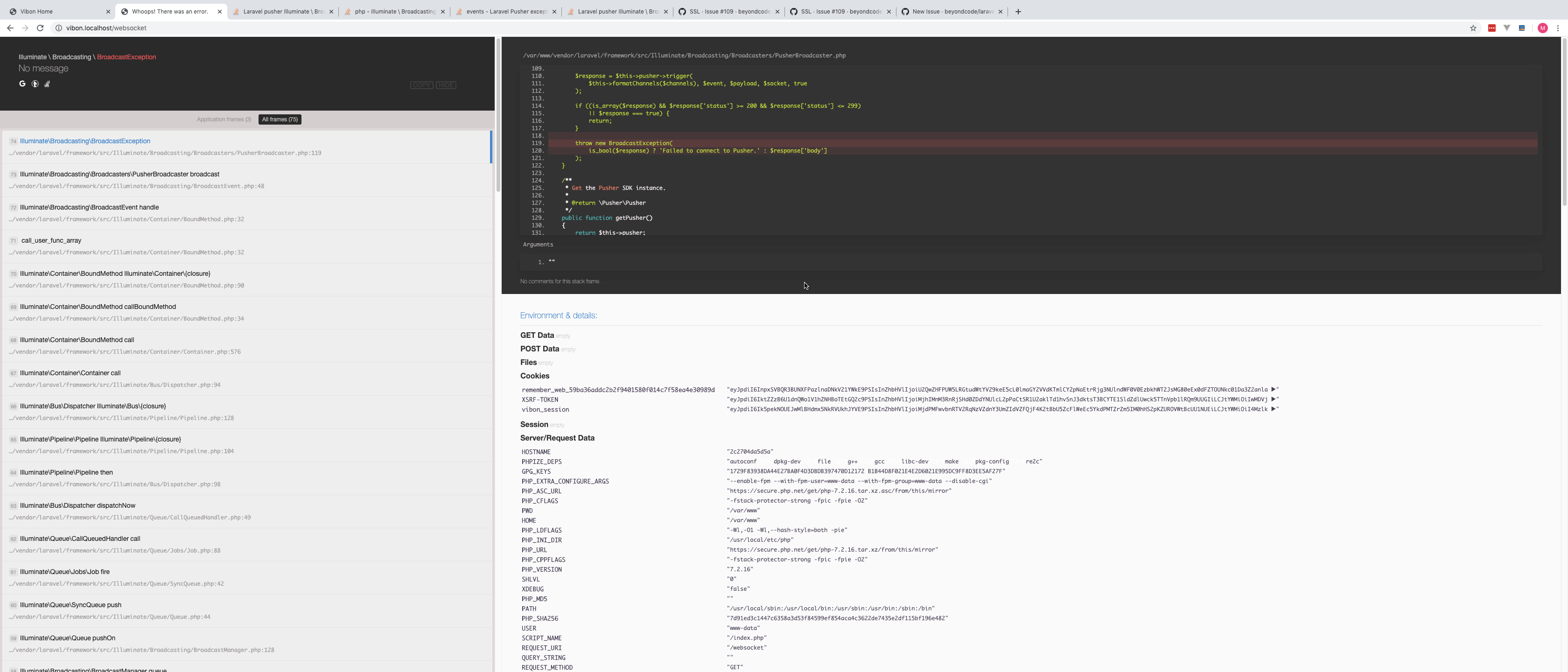The width and height of the screenshot is (1568, 672).
Task: Click the HOSTNAME value "2c2704da5d5a"
Action: tap(750, 452)
